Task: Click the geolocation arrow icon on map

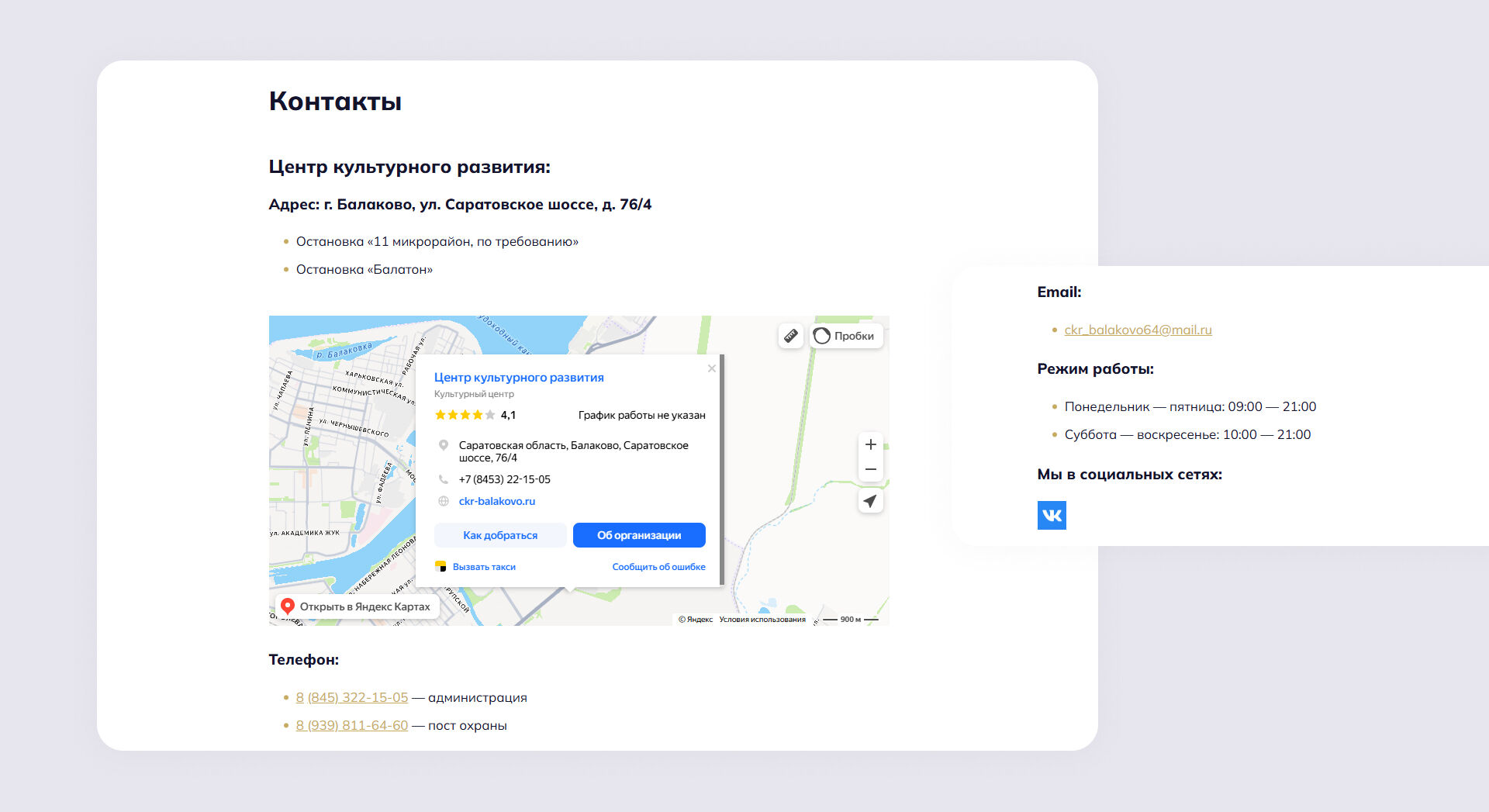Action: (x=870, y=502)
